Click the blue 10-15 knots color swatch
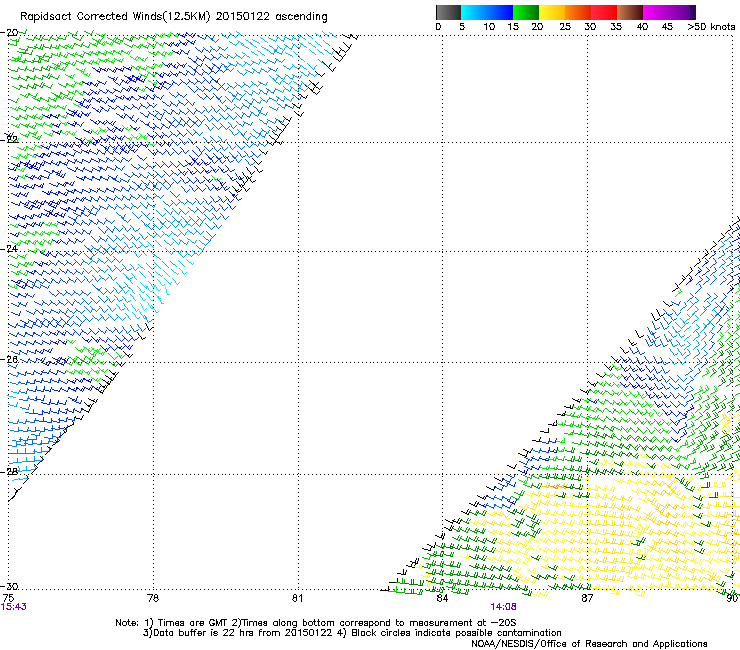This screenshot has width=740, height=650. 500,12
